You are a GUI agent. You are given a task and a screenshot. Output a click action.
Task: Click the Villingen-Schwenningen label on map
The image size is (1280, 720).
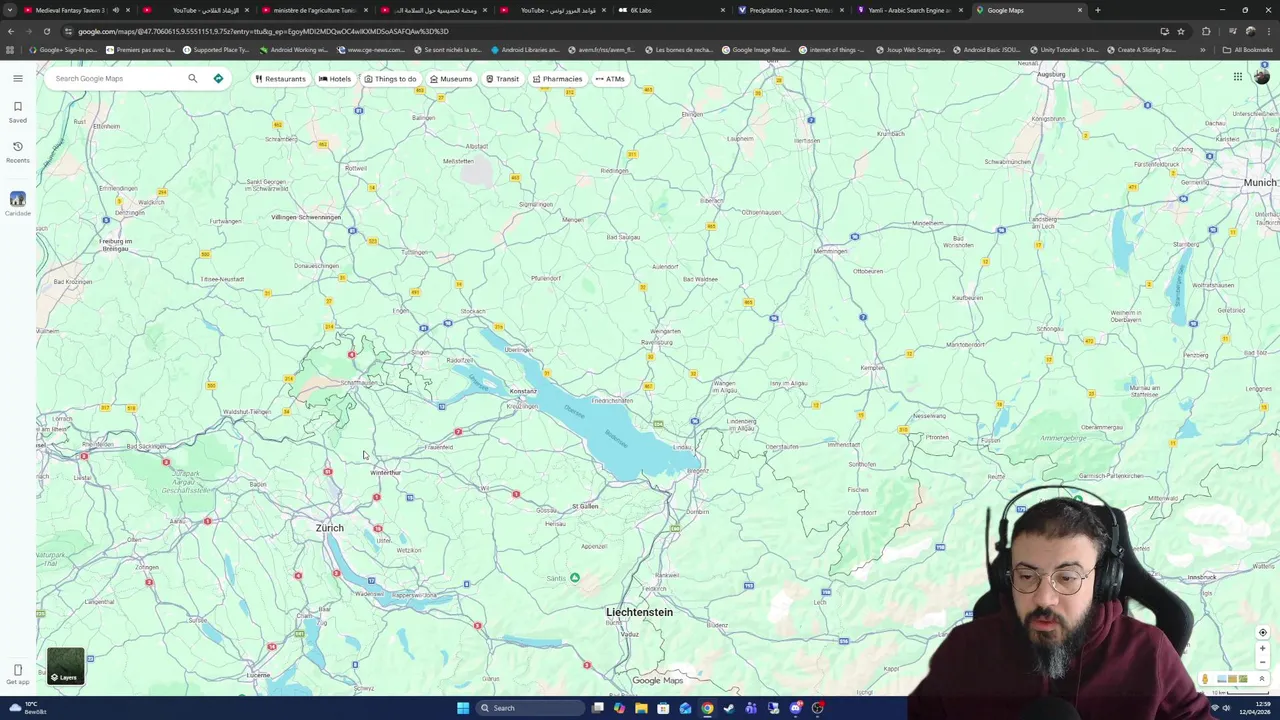point(306,217)
